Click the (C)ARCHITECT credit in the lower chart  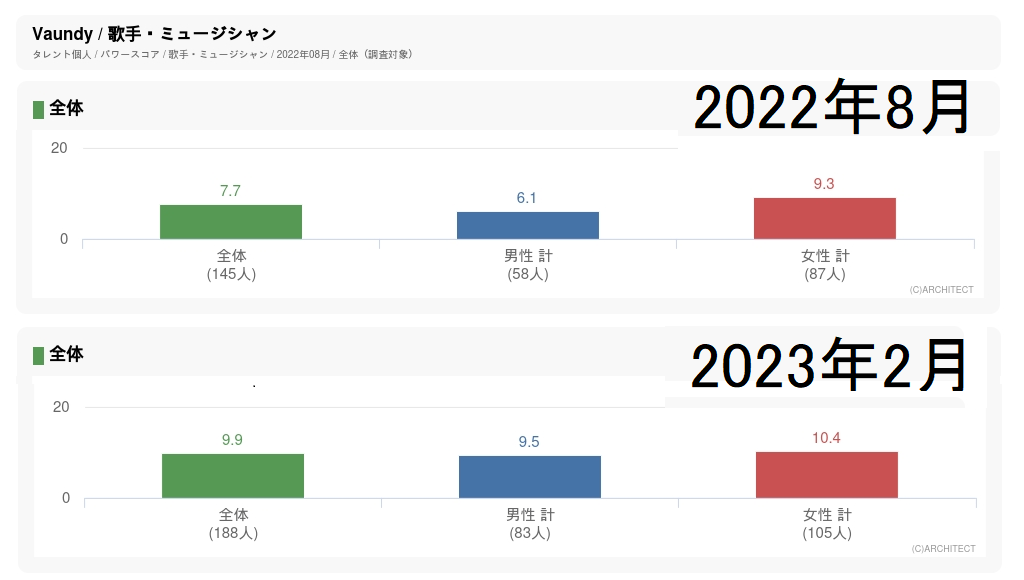(x=943, y=549)
